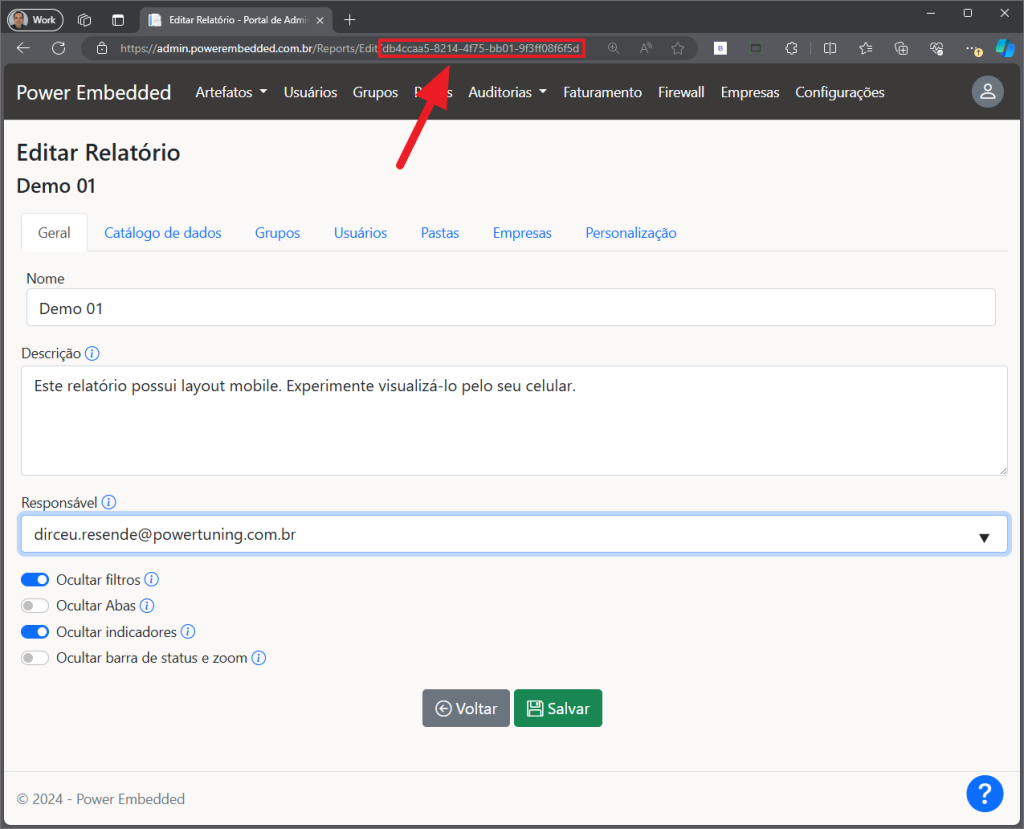Image resolution: width=1024 pixels, height=829 pixels.
Task: Switch to the Catálogo de dados tab
Action: click(x=163, y=233)
